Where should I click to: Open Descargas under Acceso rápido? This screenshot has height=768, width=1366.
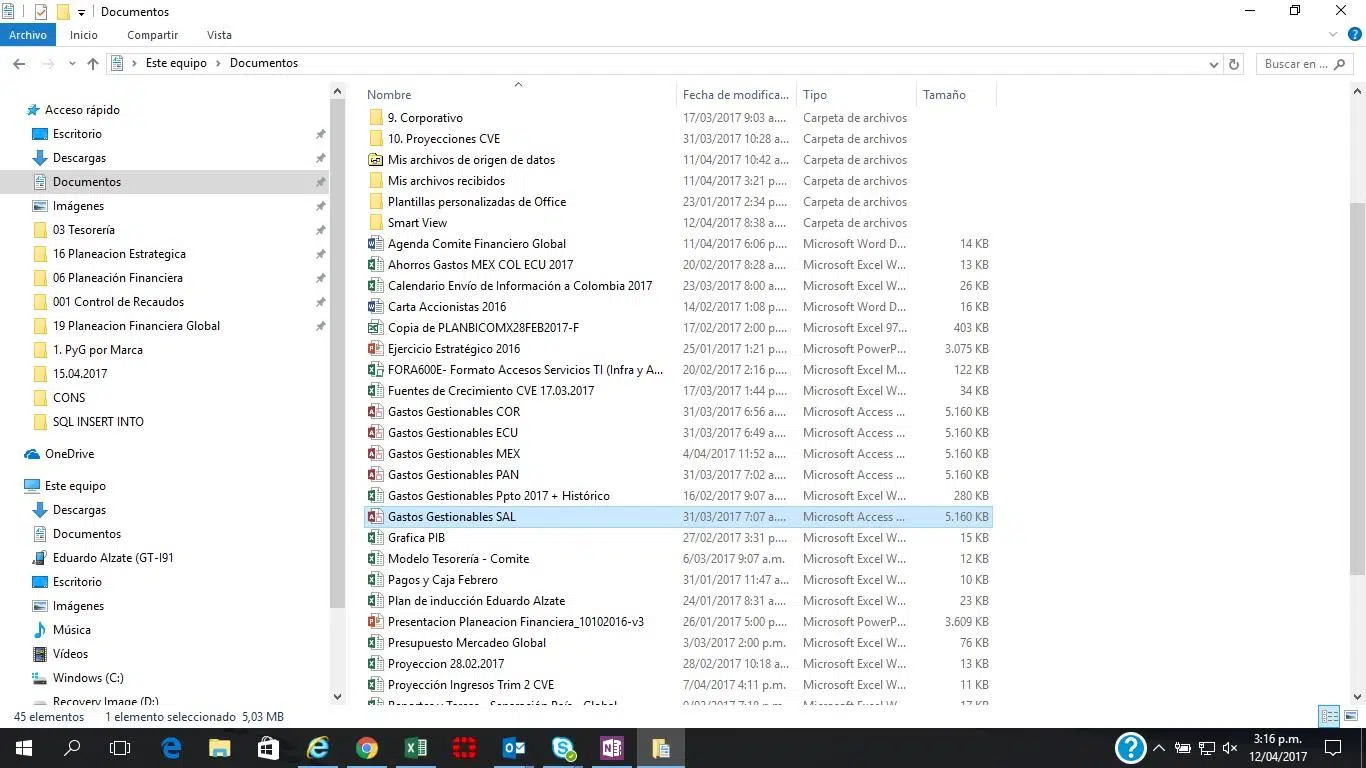(79, 158)
